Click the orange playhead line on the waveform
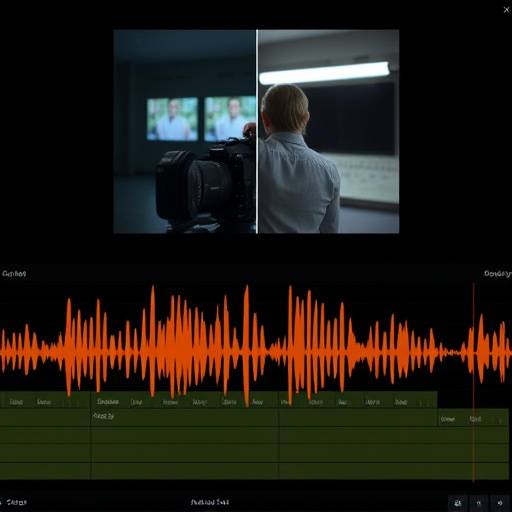Viewport: 512px width, 512px height. pyautogui.click(x=473, y=382)
